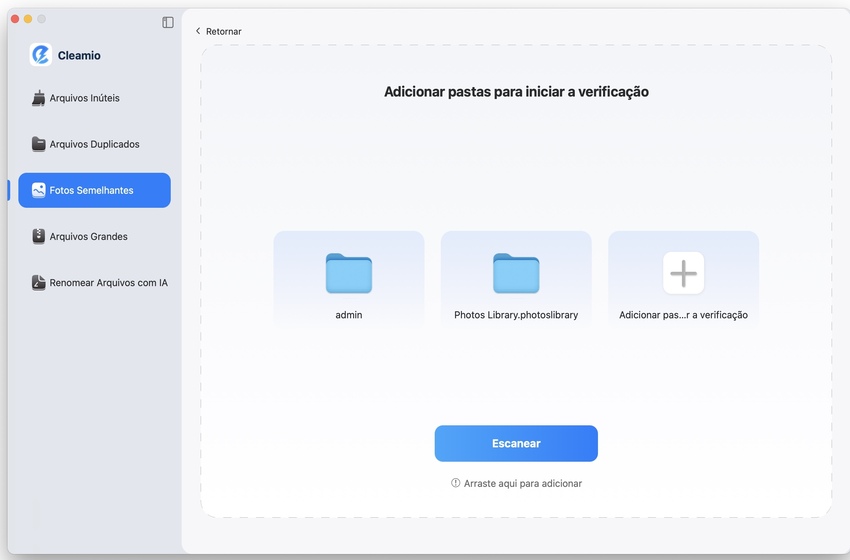The image size is (850, 560).
Task: Click the Fotos Semelhantes picture icon
Action: 38,190
